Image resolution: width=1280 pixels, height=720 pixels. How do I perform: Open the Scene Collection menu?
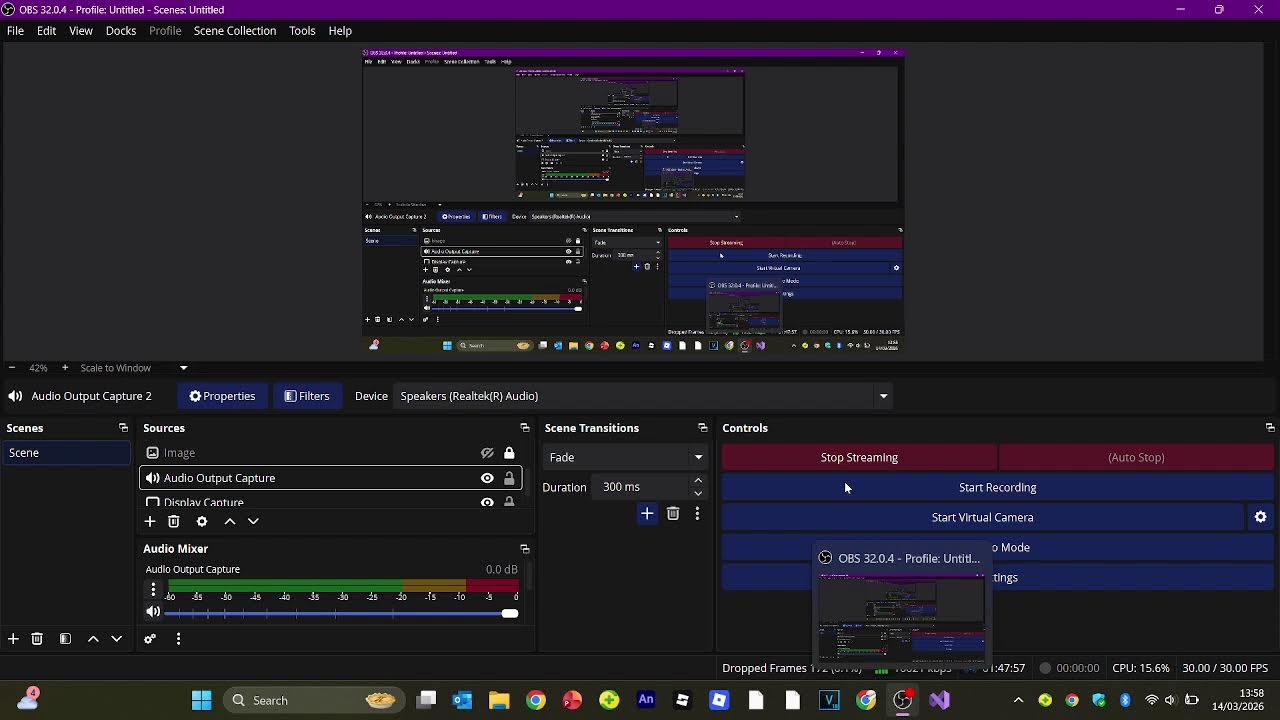[x=235, y=31]
